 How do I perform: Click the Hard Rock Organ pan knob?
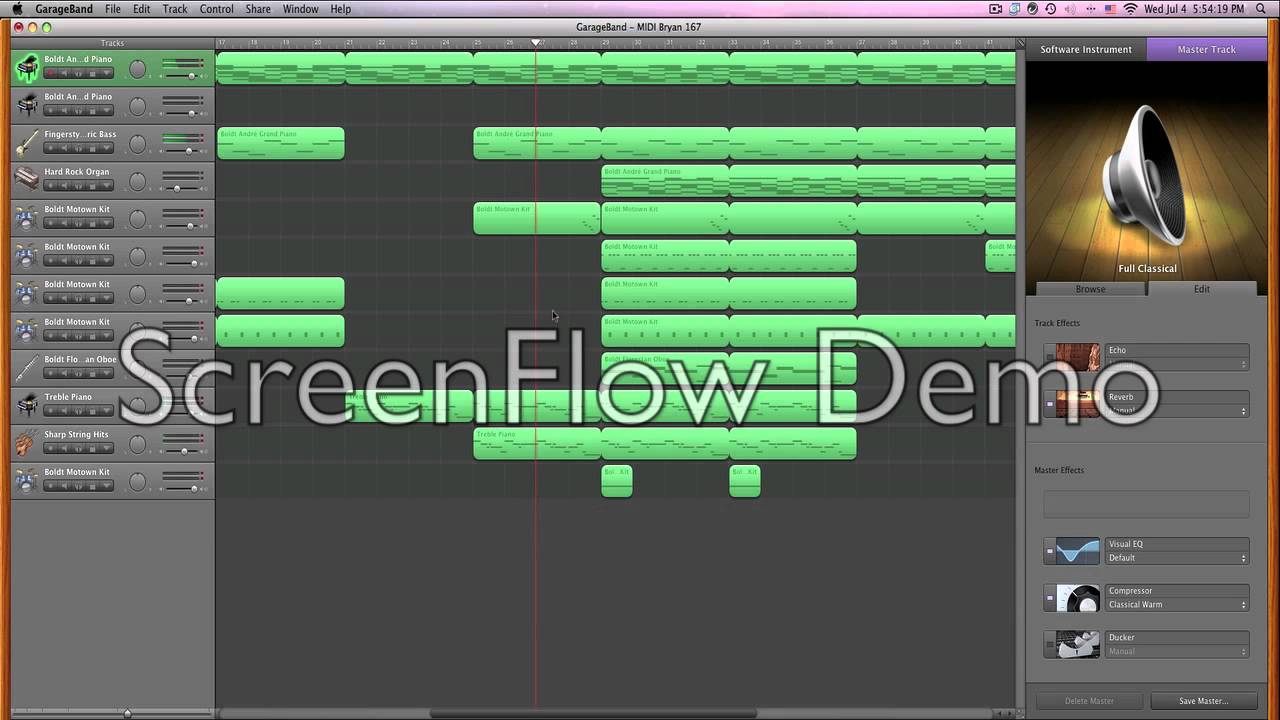137,182
